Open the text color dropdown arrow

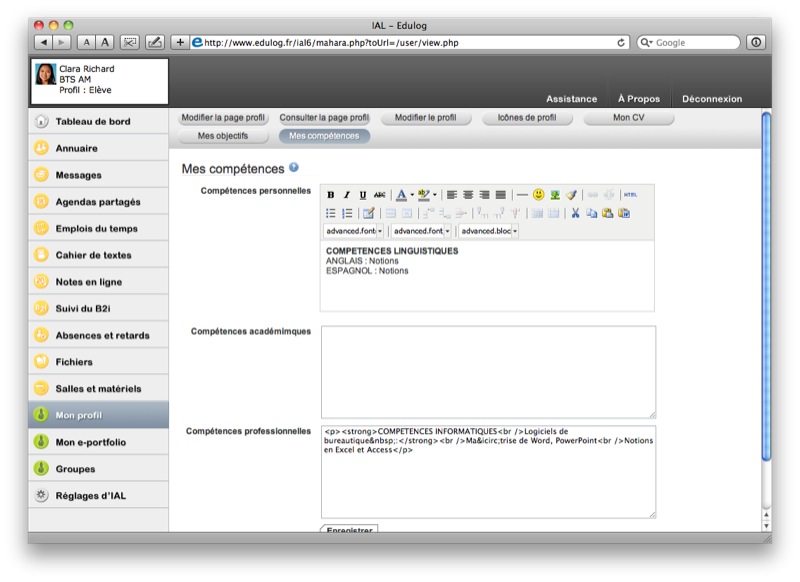pyautogui.click(x=411, y=195)
